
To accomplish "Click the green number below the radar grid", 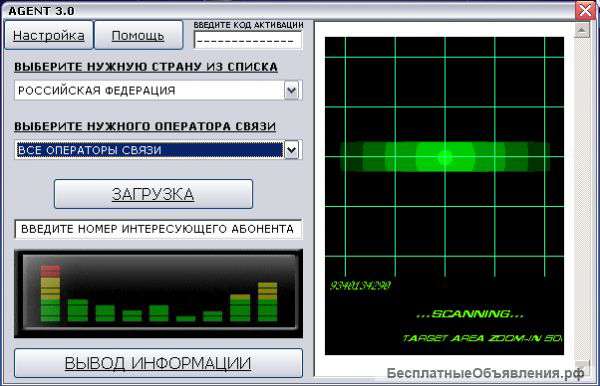I will (360, 285).
